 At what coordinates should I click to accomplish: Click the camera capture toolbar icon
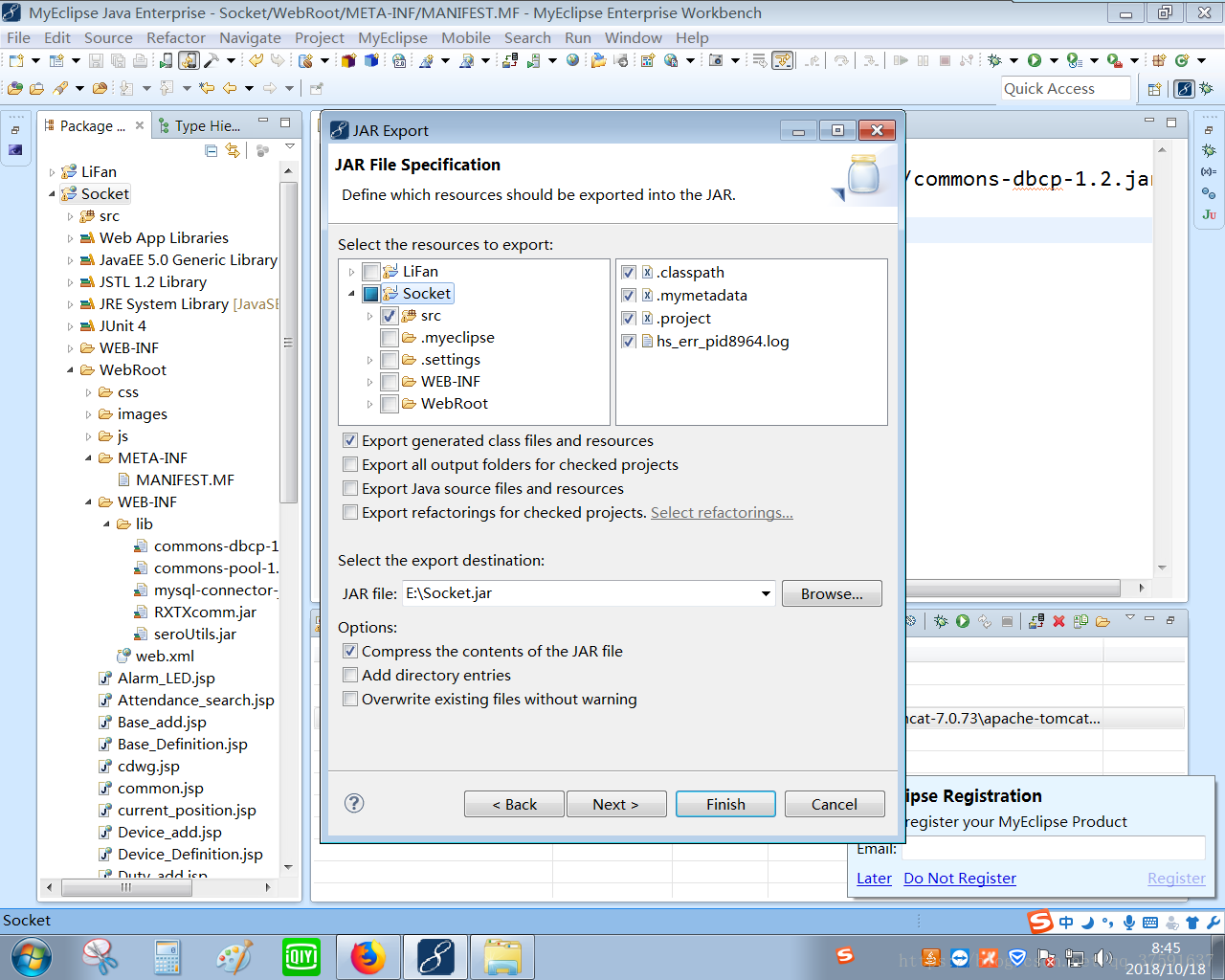click(x=716, y=60)
